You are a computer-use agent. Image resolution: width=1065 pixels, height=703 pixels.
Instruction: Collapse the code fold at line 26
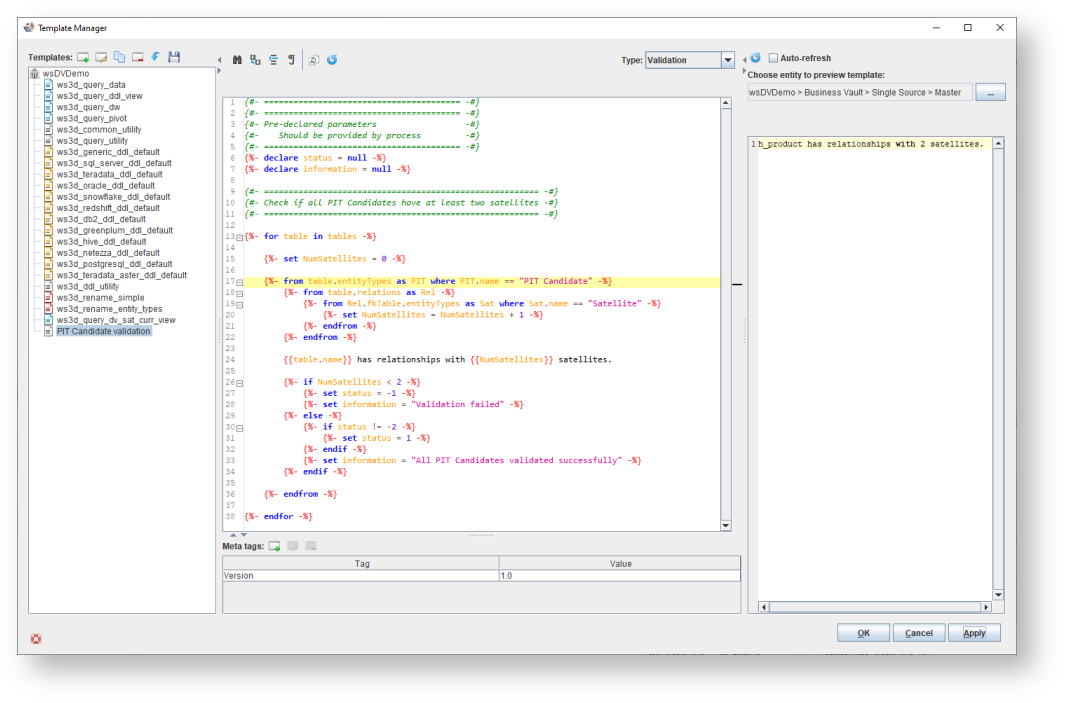point(239,383)
